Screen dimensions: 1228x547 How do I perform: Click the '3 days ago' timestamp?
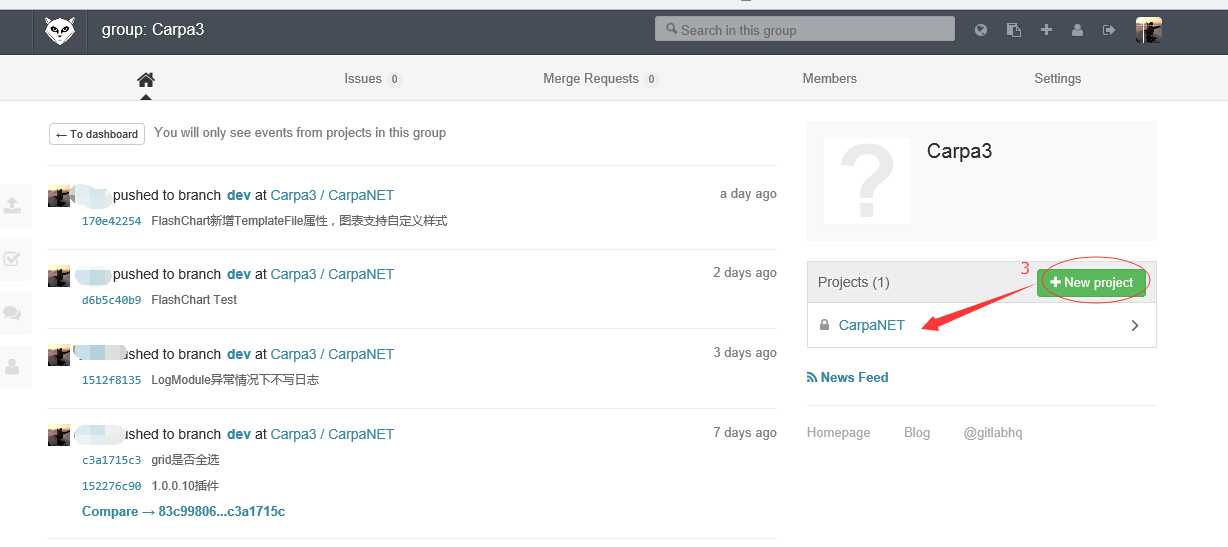[x=744, y=353]
